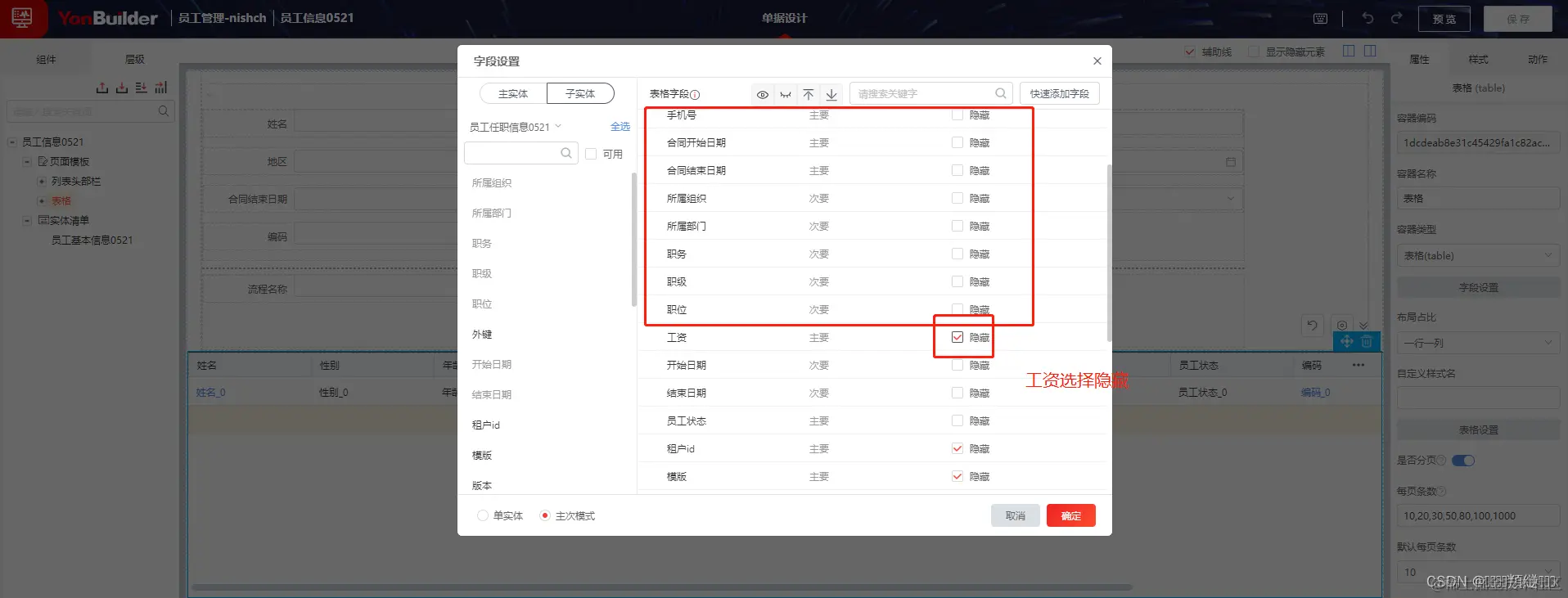
Task: Click 快速添加字段 button
Action: point(1059,93)
